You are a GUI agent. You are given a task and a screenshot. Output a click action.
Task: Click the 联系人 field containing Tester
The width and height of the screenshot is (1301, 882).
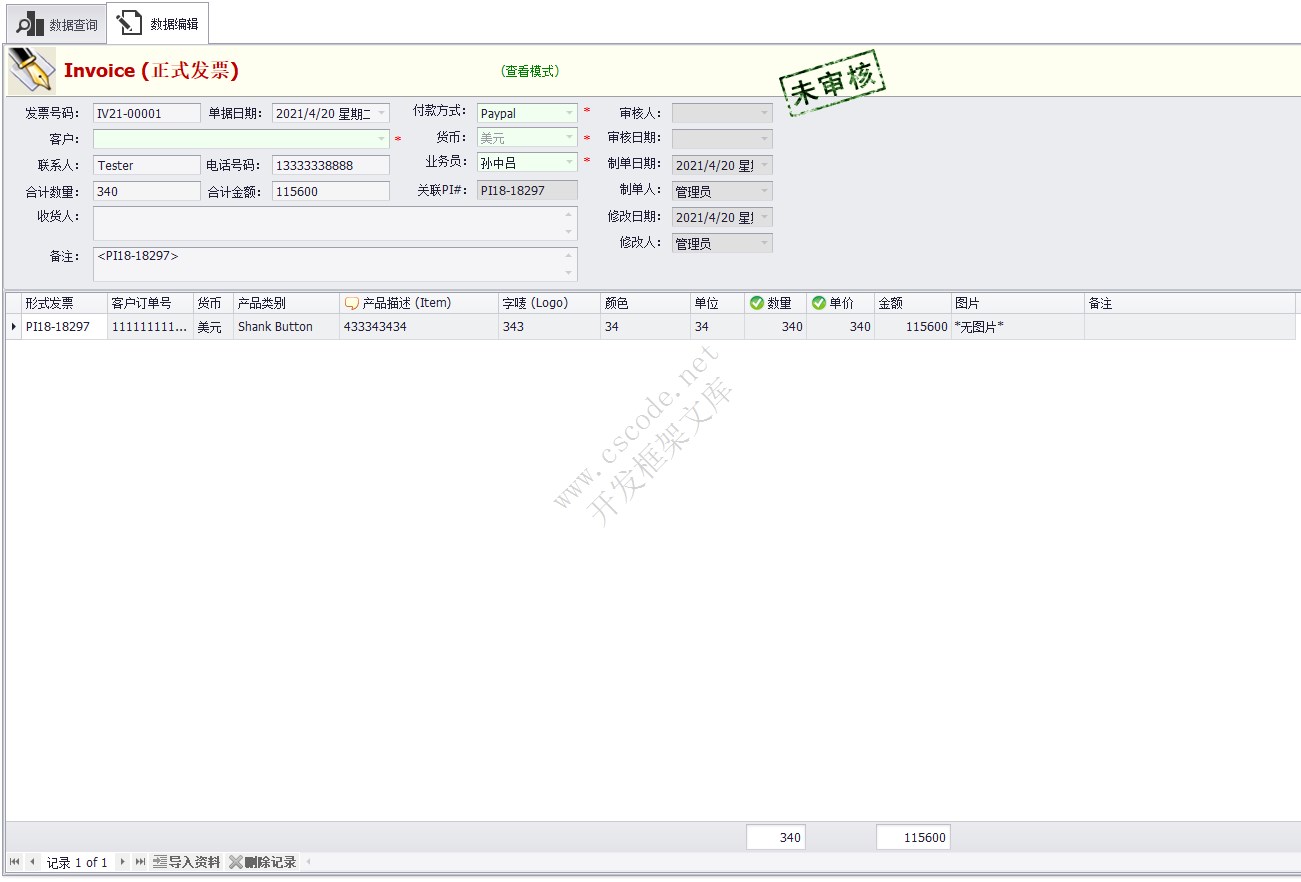tap(147, 166)
